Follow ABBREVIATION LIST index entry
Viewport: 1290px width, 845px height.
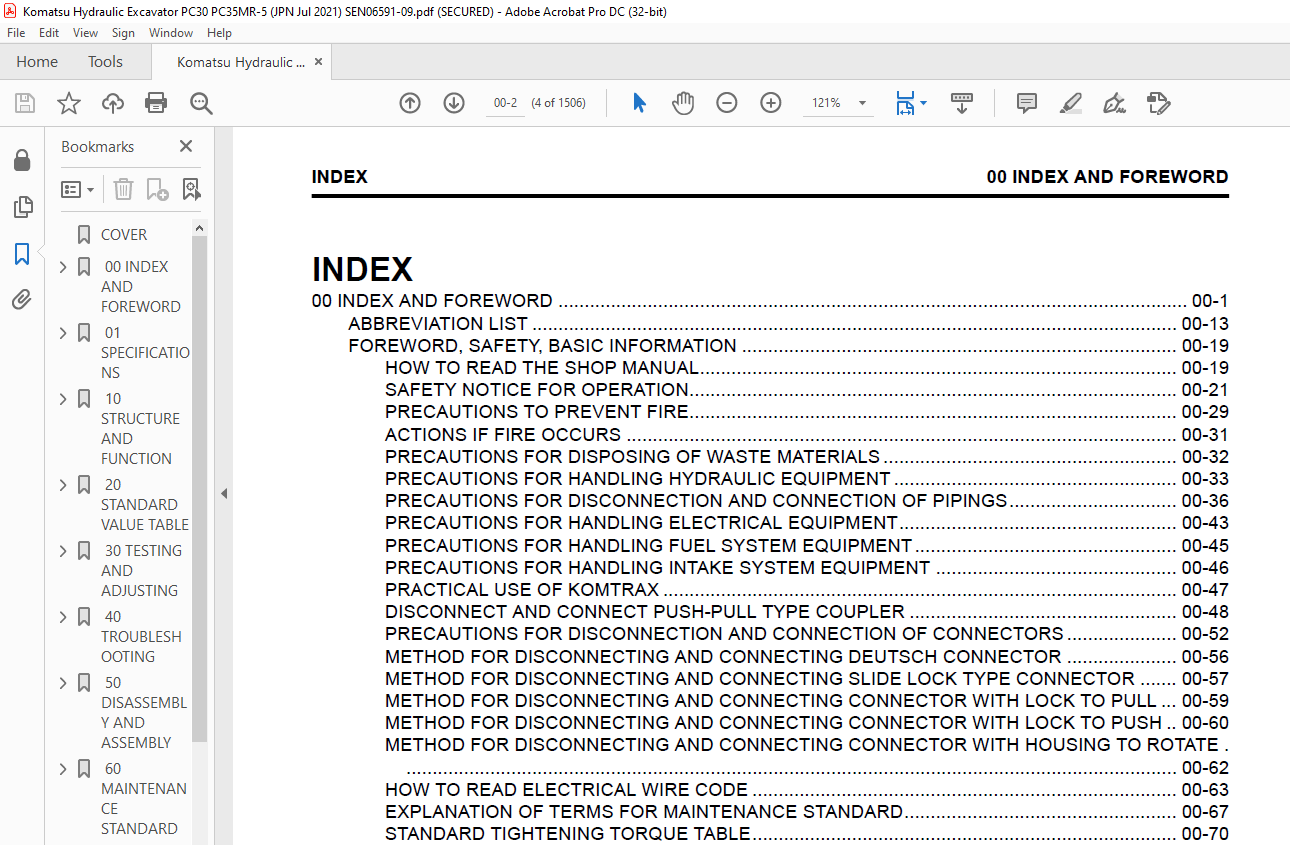pyautogui.click(x=438, y=324)
